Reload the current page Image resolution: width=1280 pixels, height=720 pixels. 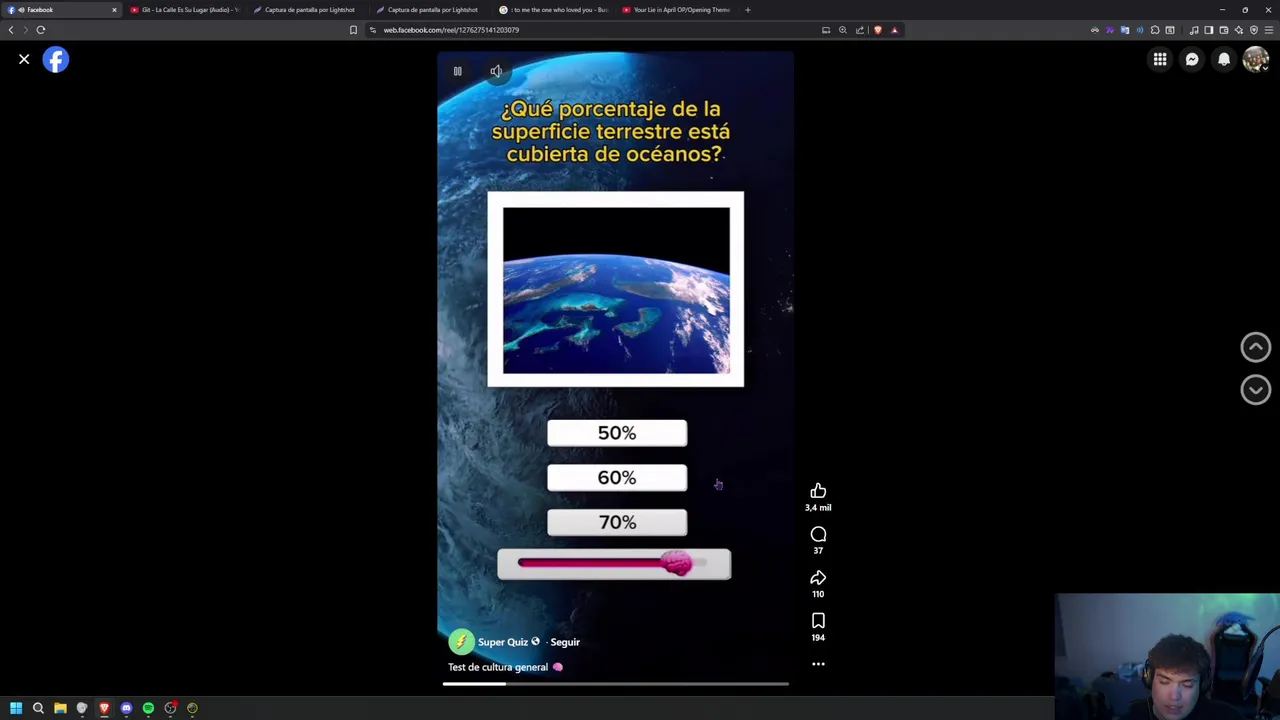[x=41, y=30]
